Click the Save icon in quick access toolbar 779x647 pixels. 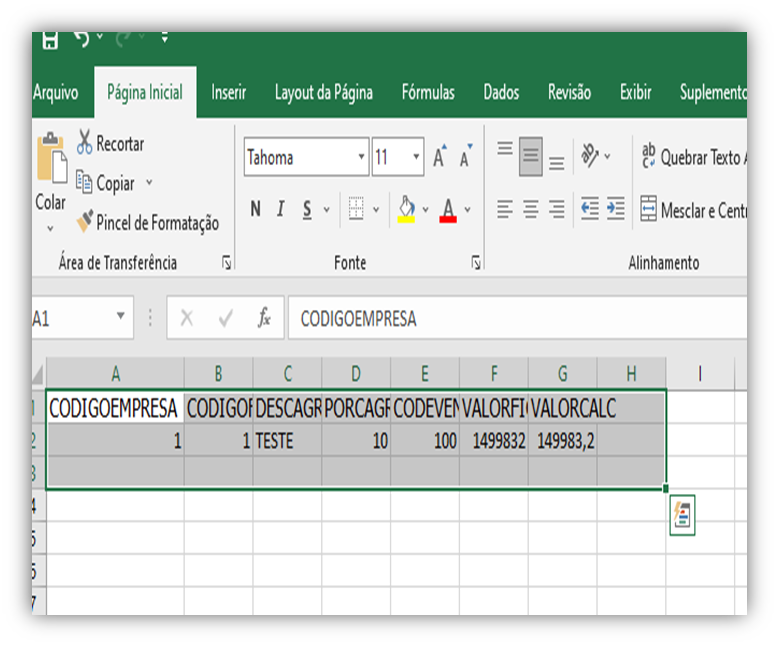(x=50, y=40)
